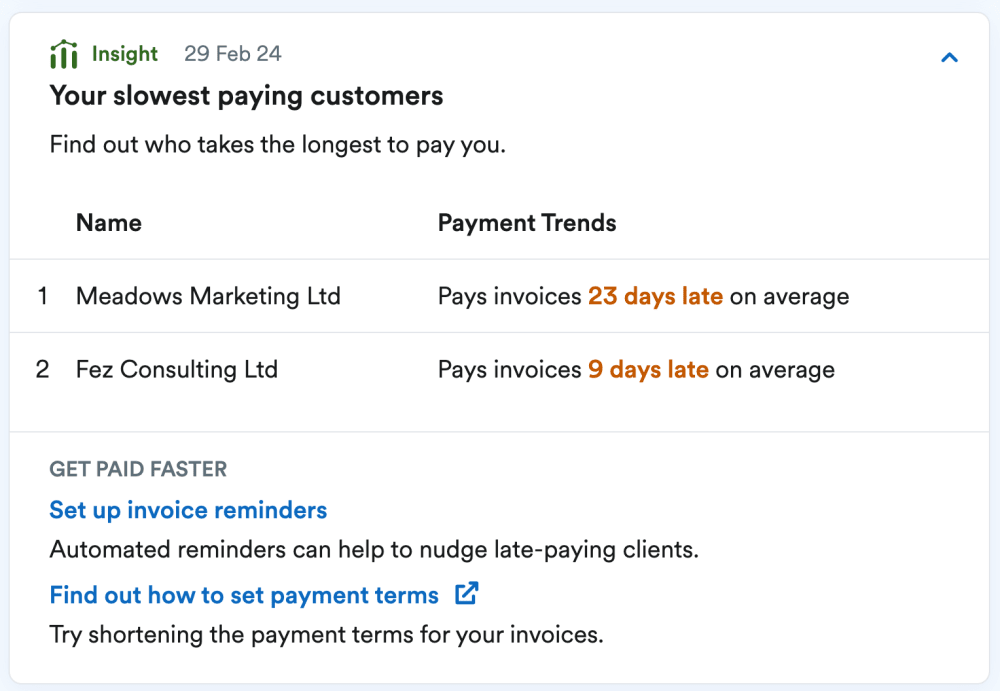This screenshot has width=1000, height=691.
Task: Open the Set up invoice reminders link
Action: [187, 510]
